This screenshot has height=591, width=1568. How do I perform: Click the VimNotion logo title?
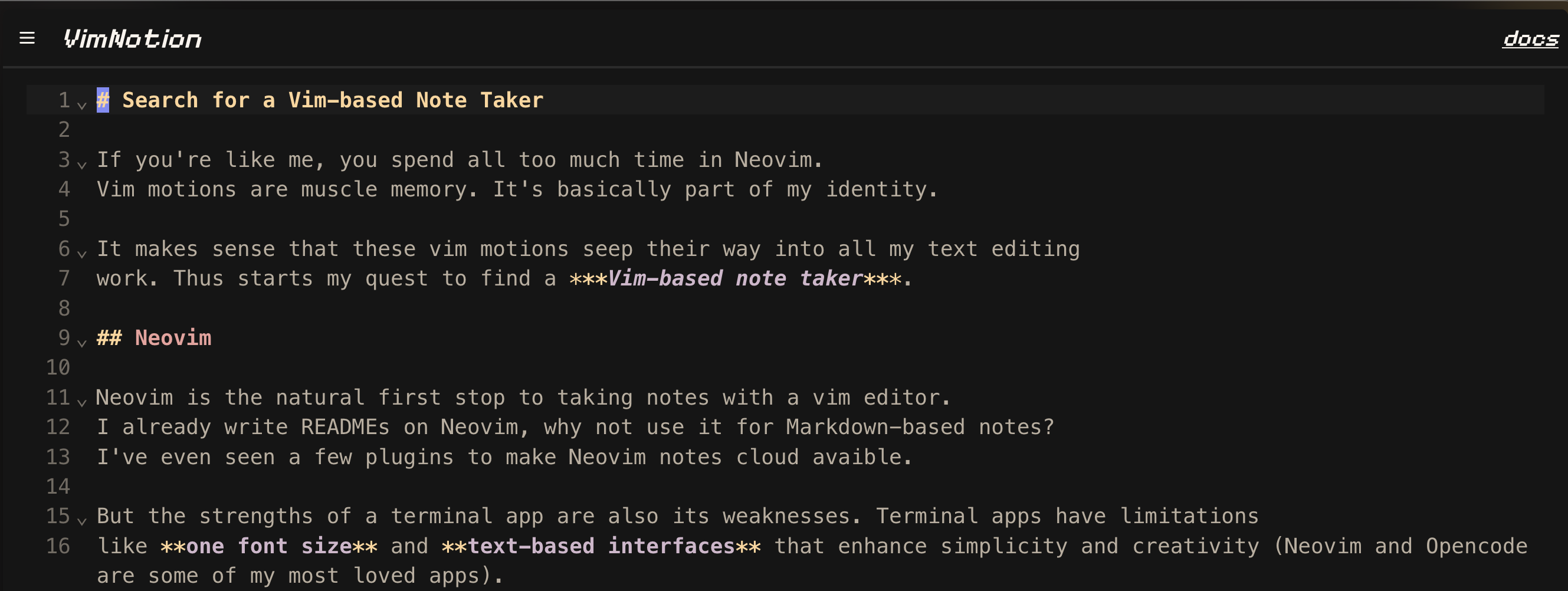(132, 39)
